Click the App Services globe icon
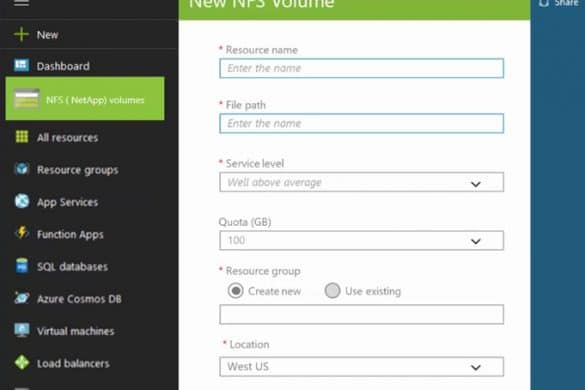The width and height of the screenshot is (585, 390). click(22, 201)
